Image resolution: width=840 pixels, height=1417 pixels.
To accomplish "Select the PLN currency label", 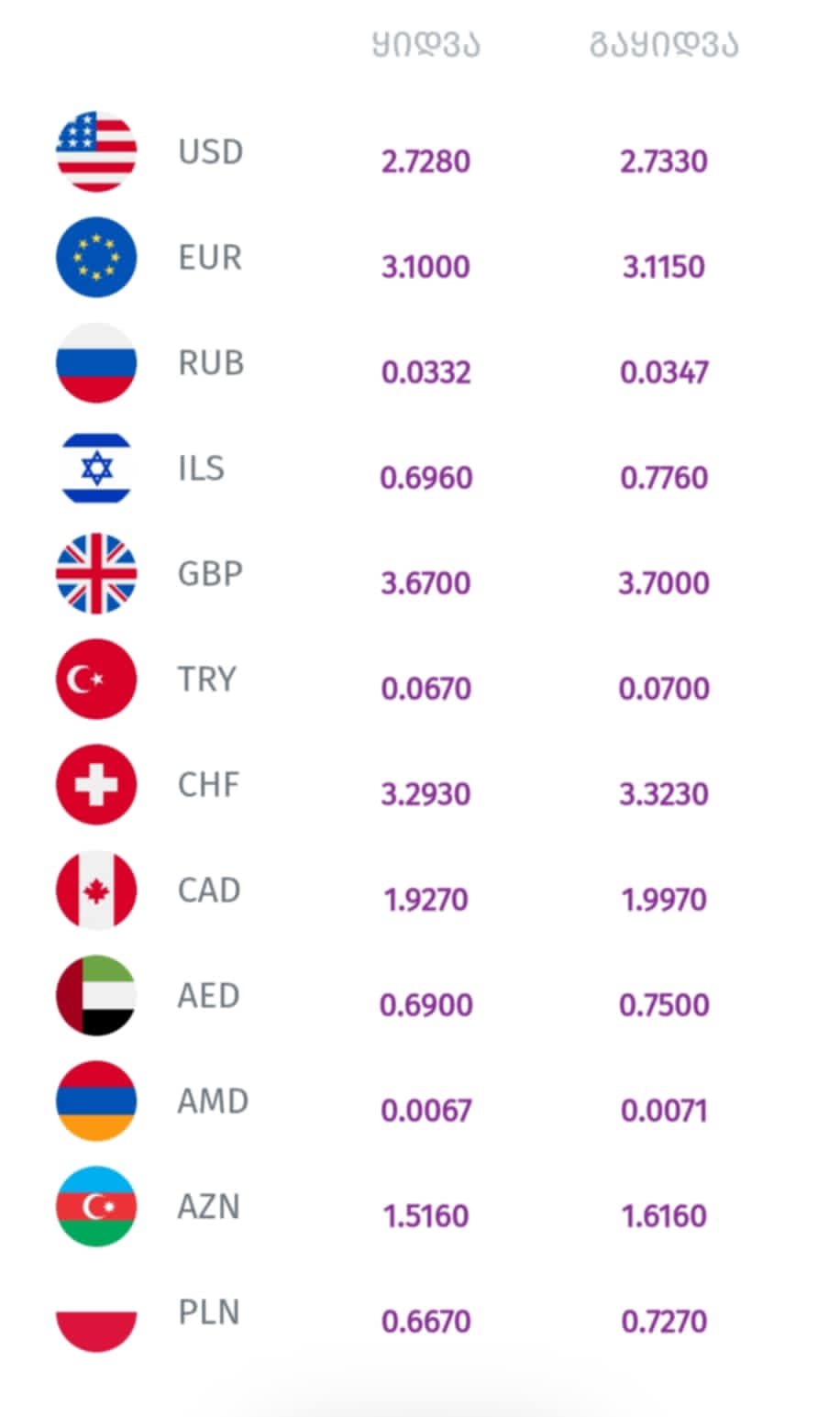I will (209, 1312).
